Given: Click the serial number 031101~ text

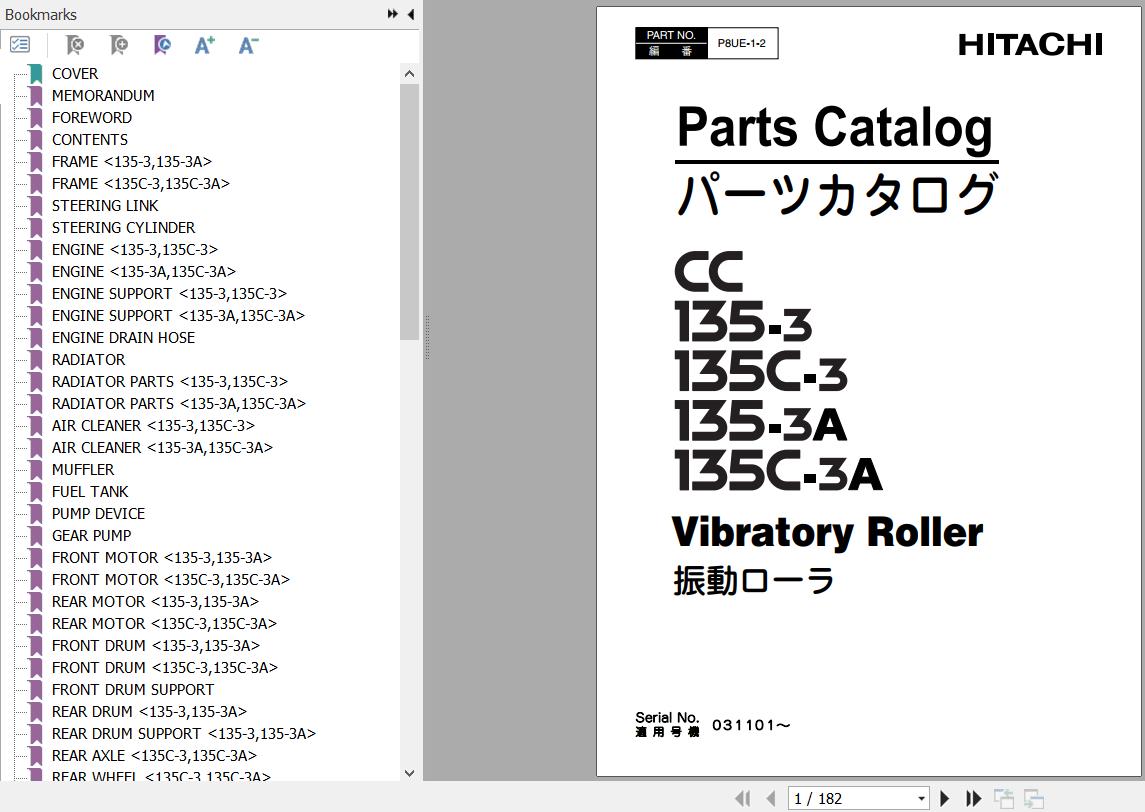Looking at the screenshot, I should [x=751, y=725].
